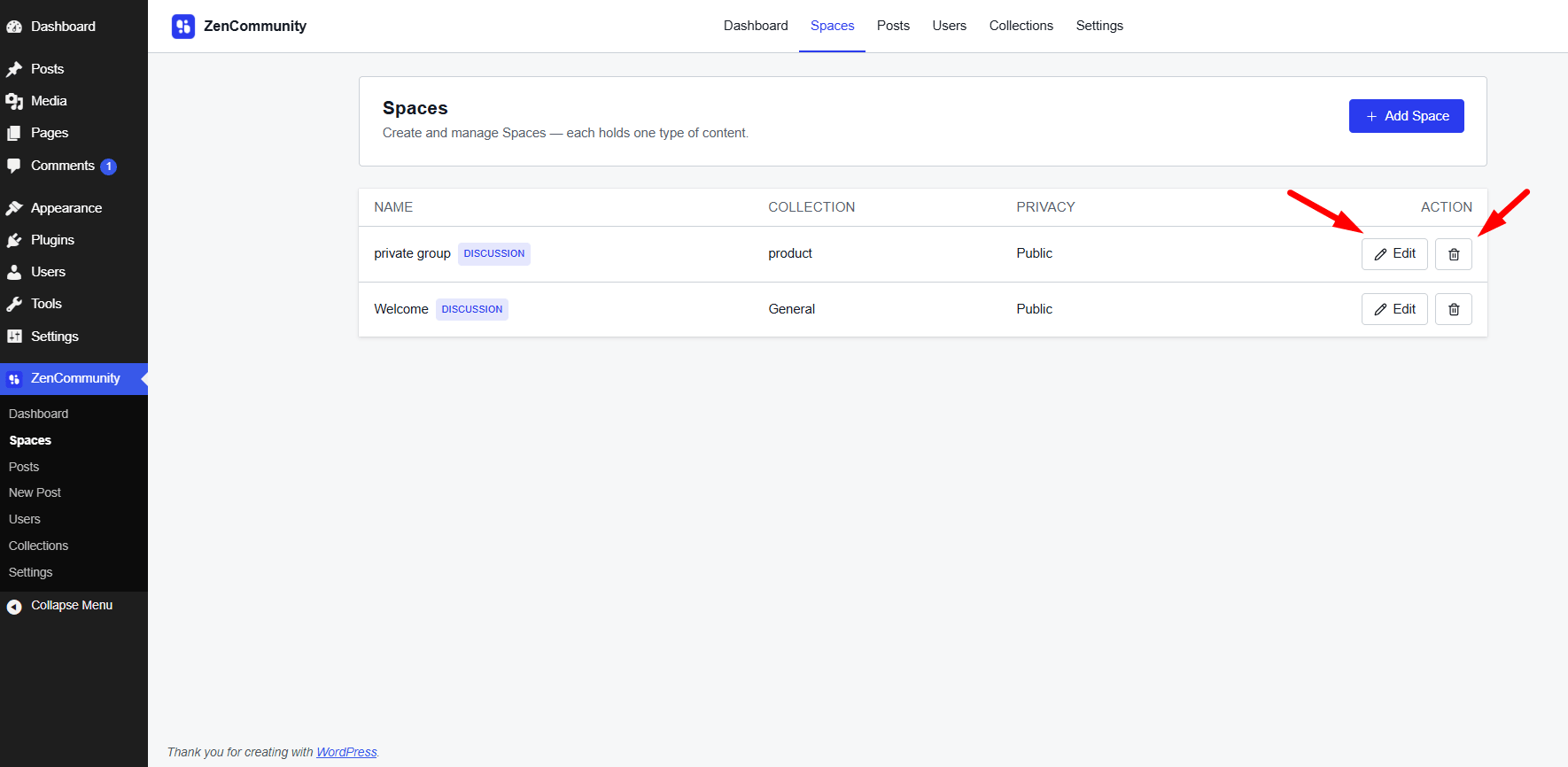Image resolution: width=1568 pixels, height=767 pixels.
Task: Click the DISCUSSION badge next to Welcome
Action: [x=472, y=309]
